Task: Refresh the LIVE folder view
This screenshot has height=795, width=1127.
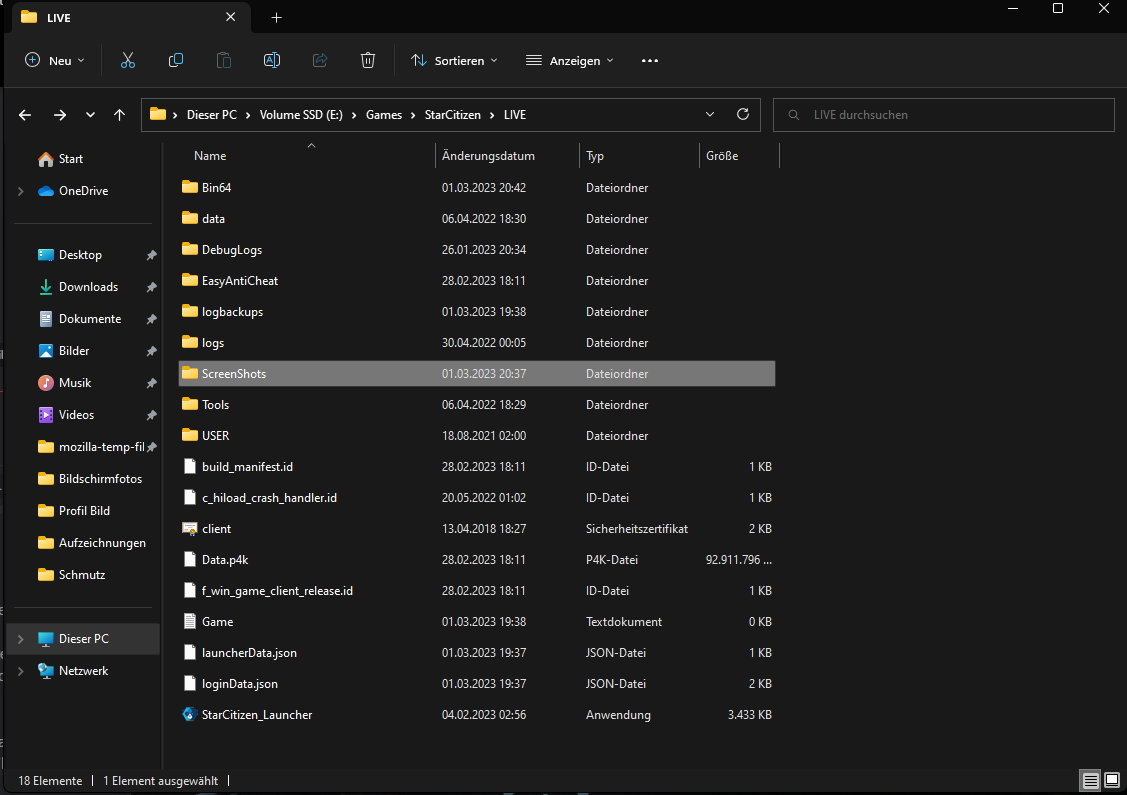Action: point(743,114)
